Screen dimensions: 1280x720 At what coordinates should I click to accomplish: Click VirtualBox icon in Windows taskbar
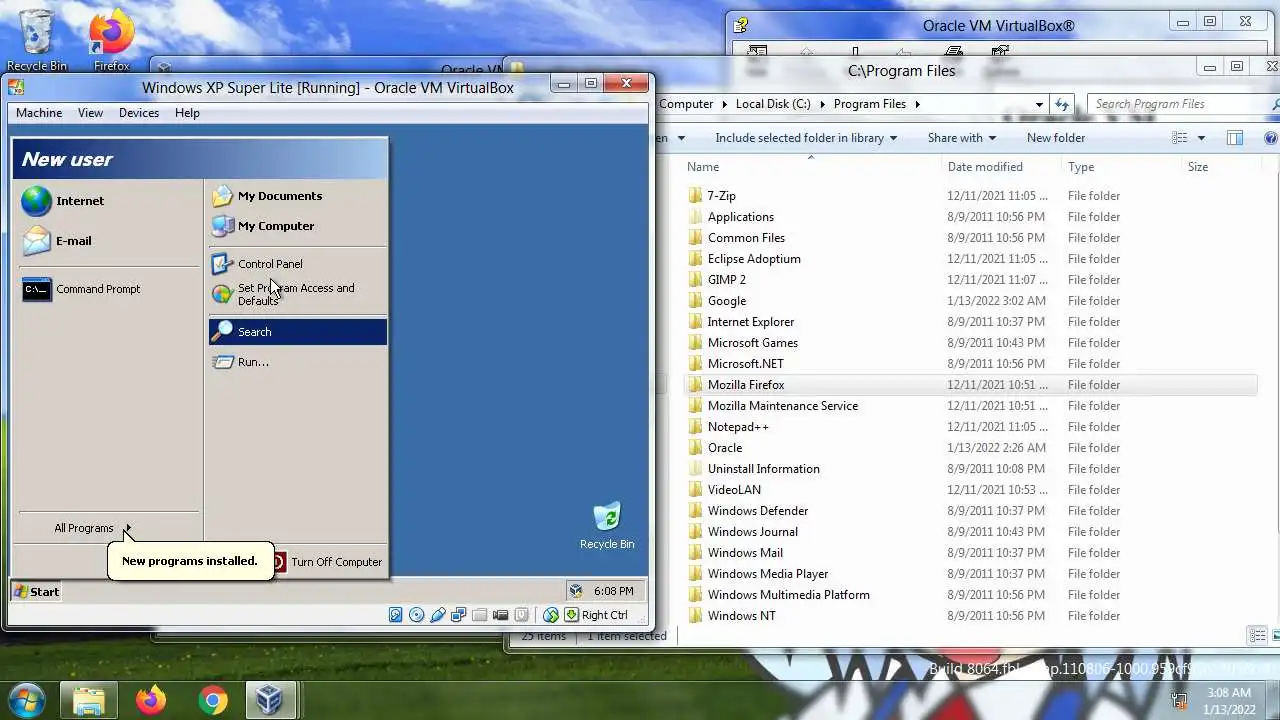[269, 700]
